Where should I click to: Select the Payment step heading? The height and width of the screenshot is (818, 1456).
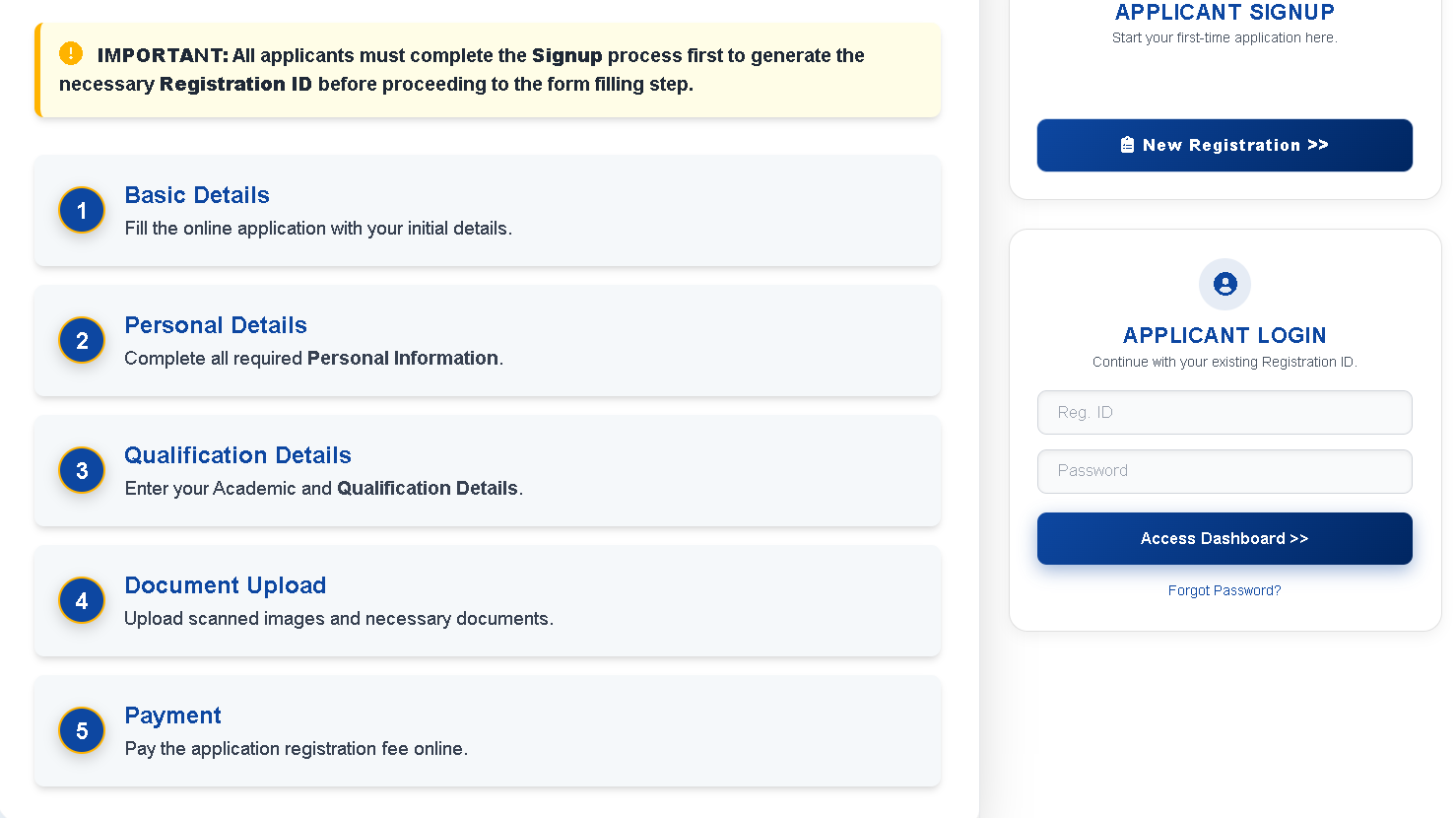tap(172, 716)
